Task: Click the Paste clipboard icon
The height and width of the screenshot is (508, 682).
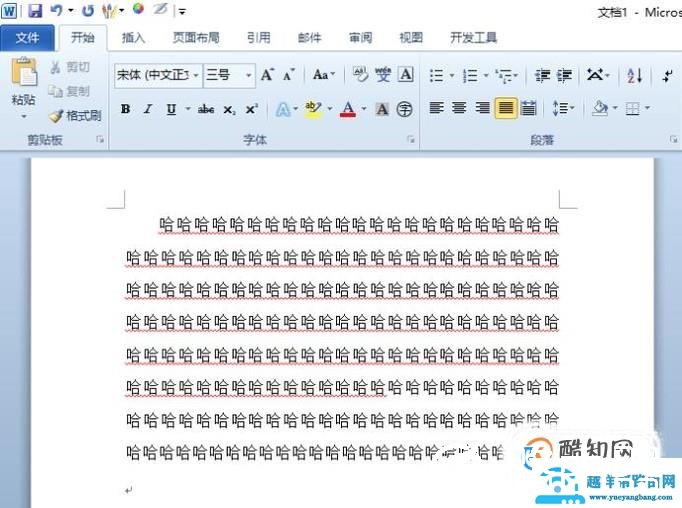Action: click(23, 72)
